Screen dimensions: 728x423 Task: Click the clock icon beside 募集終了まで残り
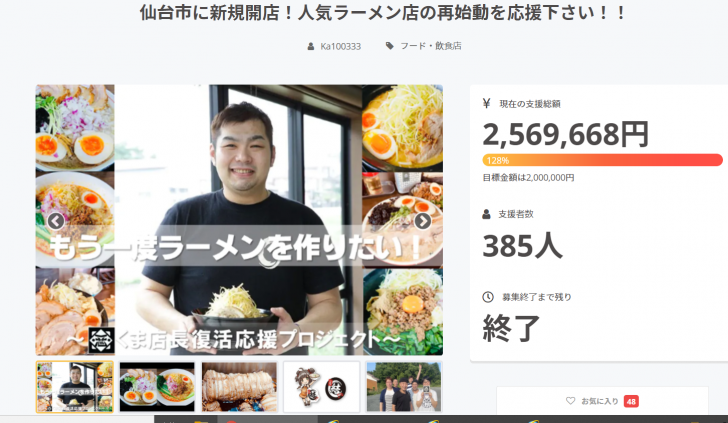(x=488, y=297)
